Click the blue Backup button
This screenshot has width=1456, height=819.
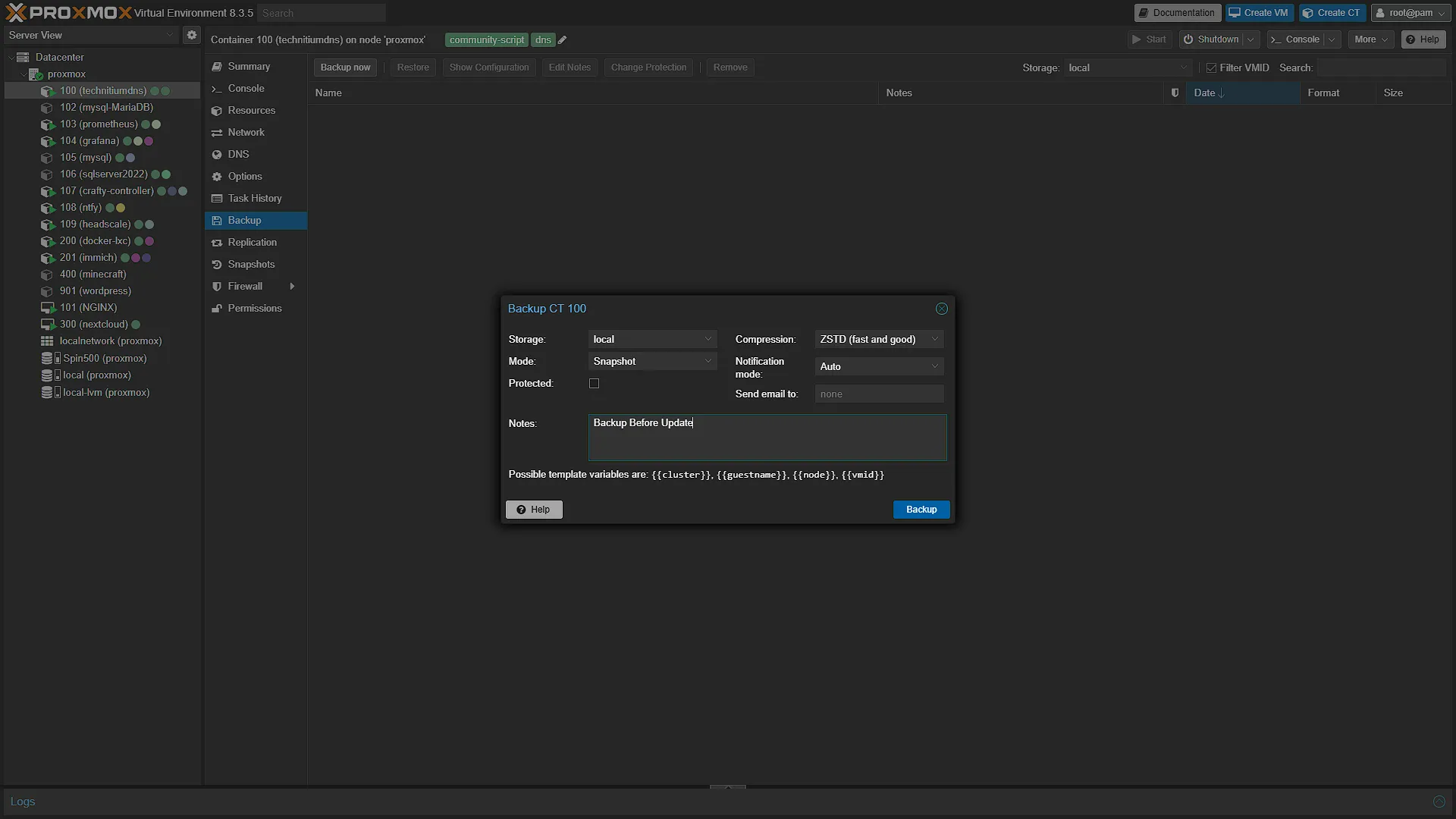921,510
